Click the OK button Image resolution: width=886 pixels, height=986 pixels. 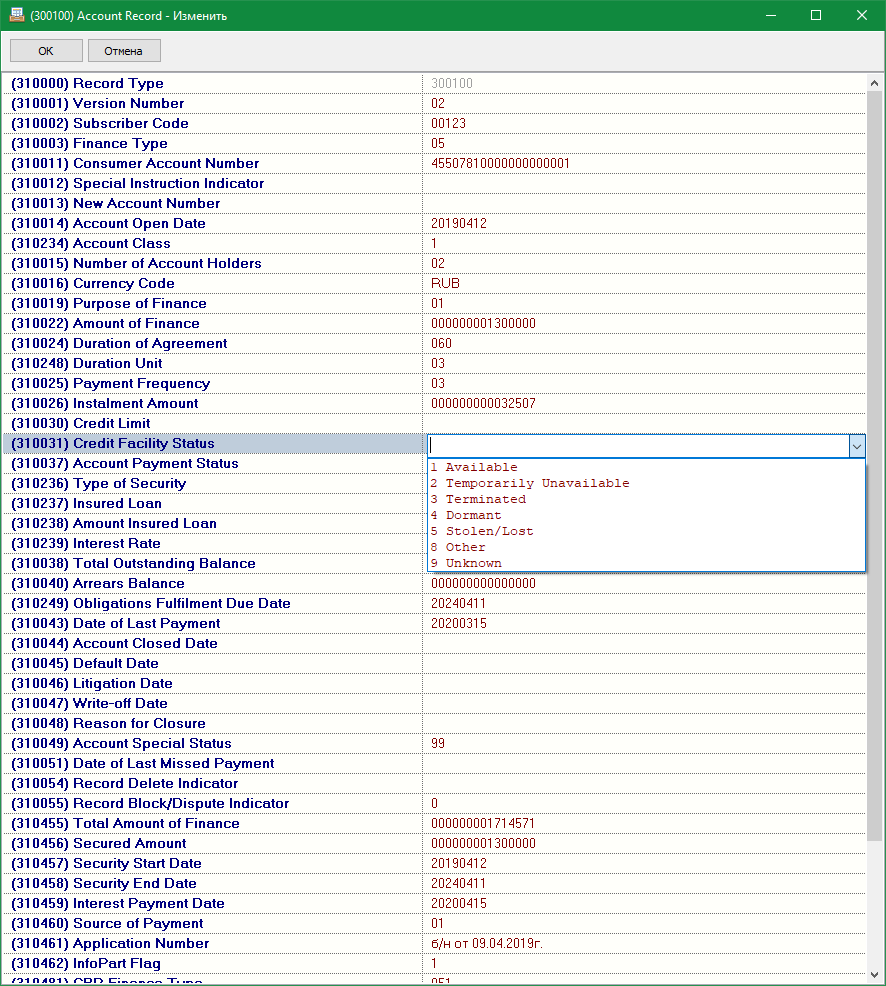pyautogui.click(x=46, y=51)
